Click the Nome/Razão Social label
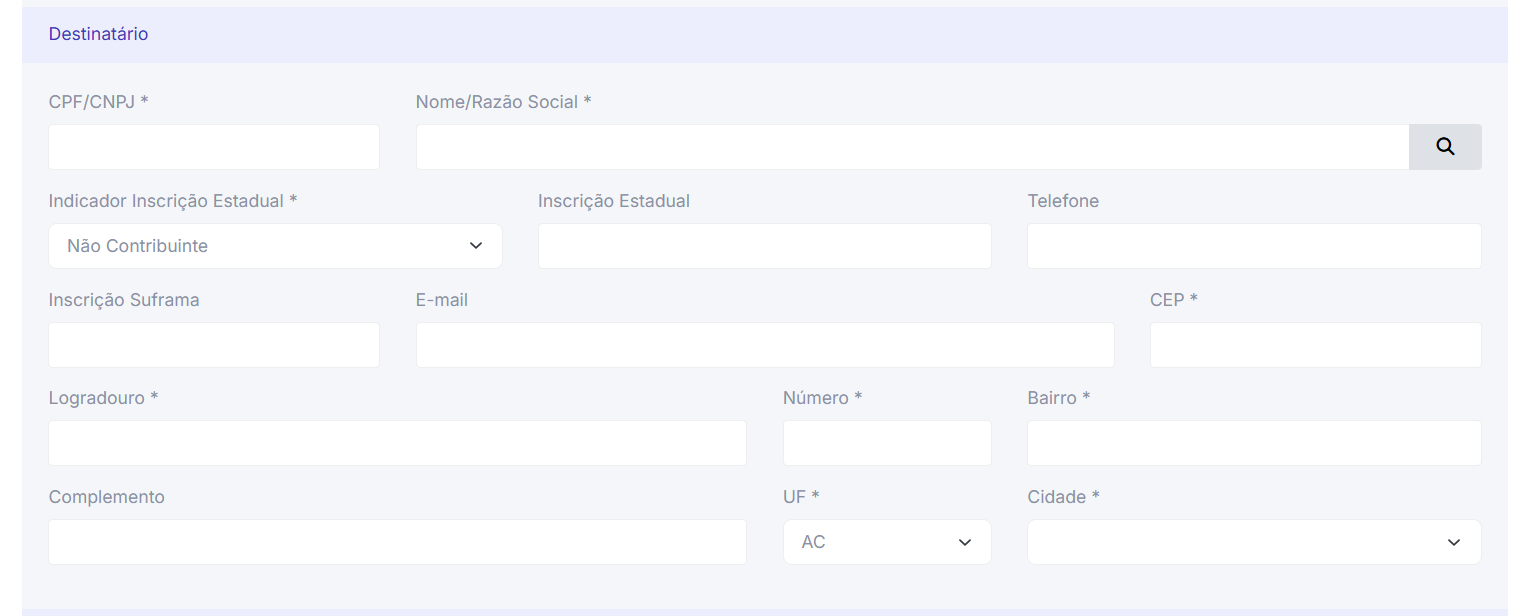Image resolution: width=1525 pixels, height=616 pixels. (503, 102)
